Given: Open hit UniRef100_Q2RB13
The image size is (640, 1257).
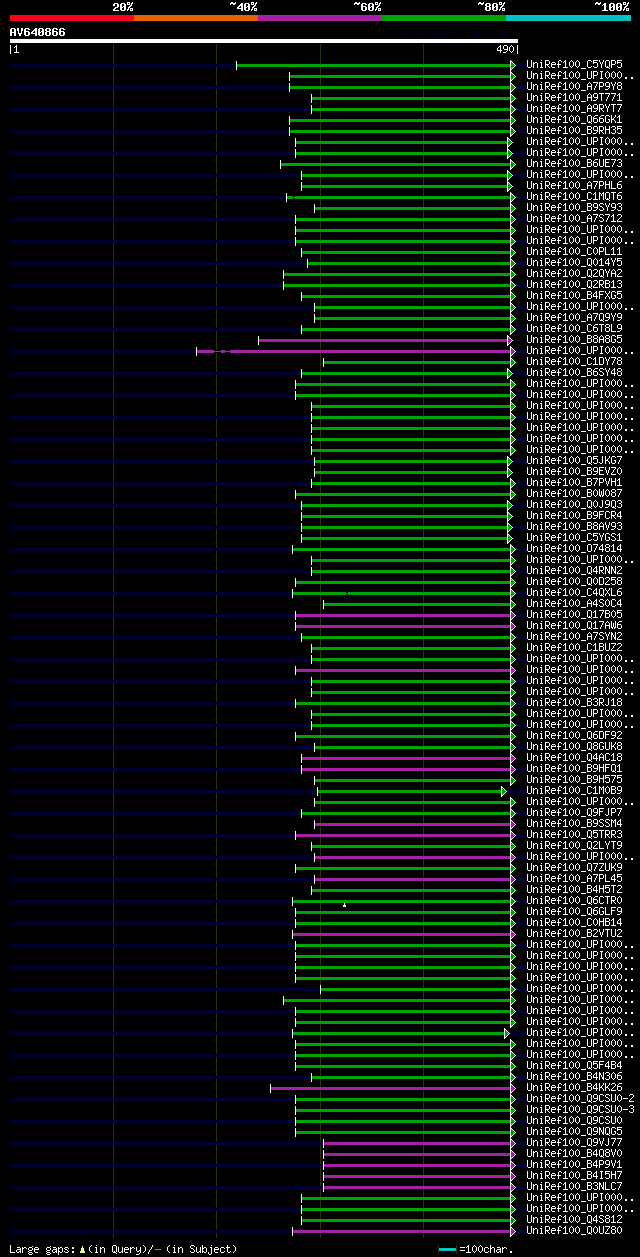Looking at the screenshot, I should coord(574,285).
